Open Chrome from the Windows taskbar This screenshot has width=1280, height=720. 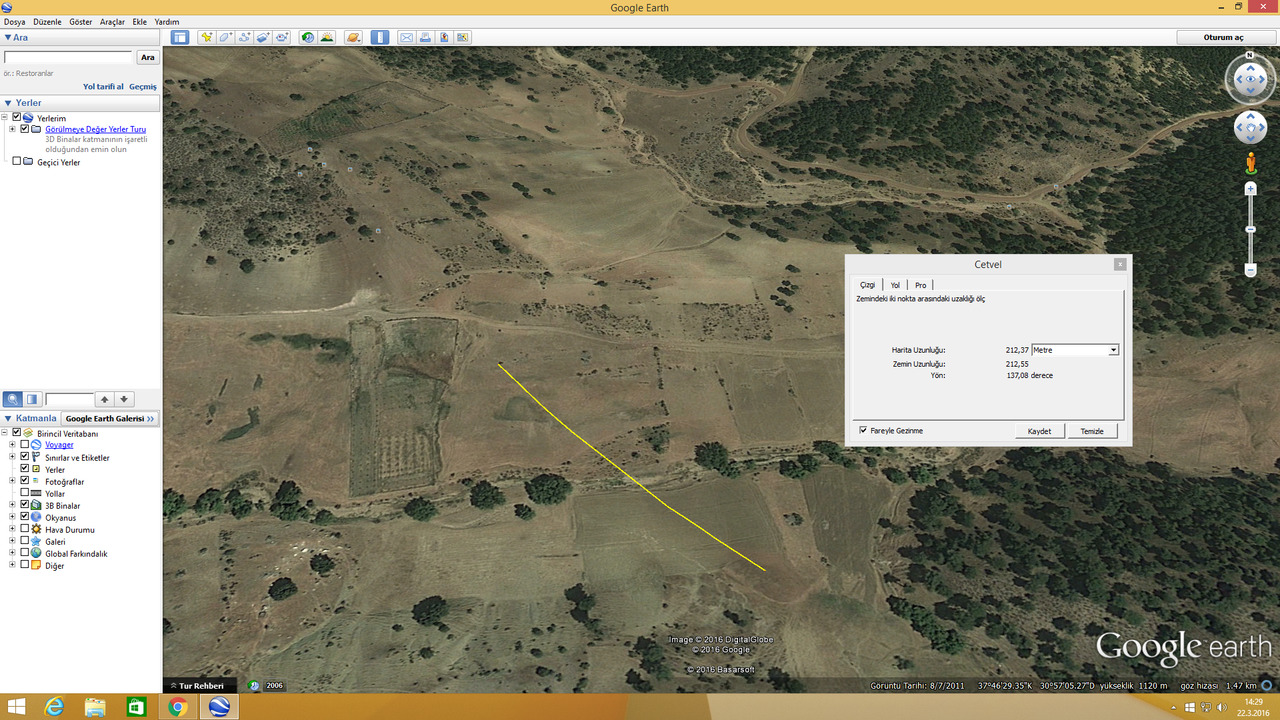click(x=178, y=707)
